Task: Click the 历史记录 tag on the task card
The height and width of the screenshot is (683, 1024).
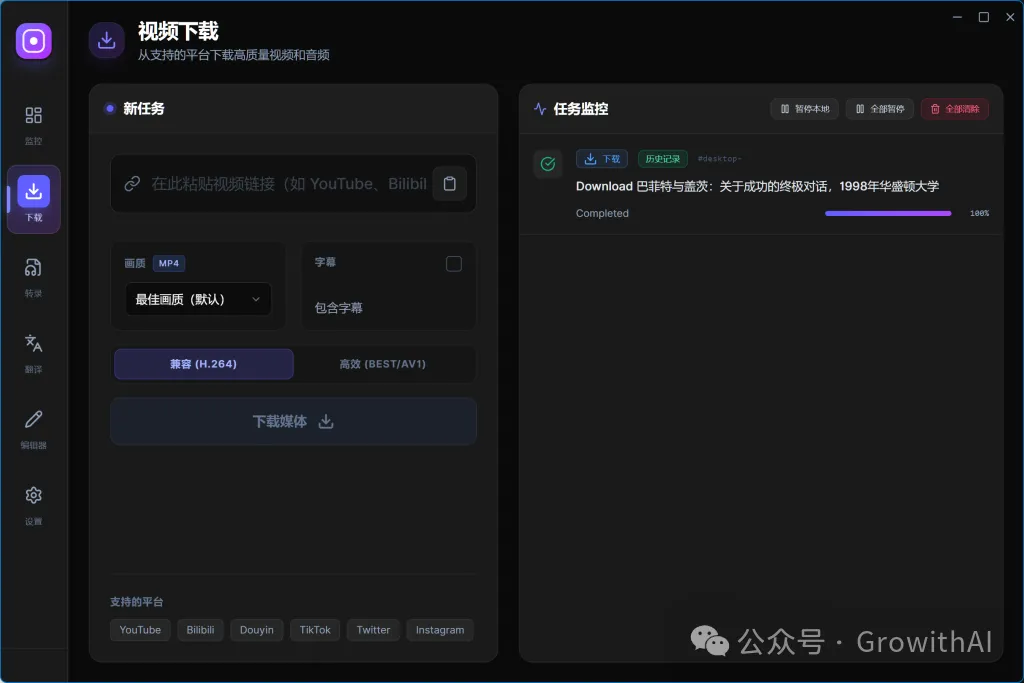Action: 662,158
